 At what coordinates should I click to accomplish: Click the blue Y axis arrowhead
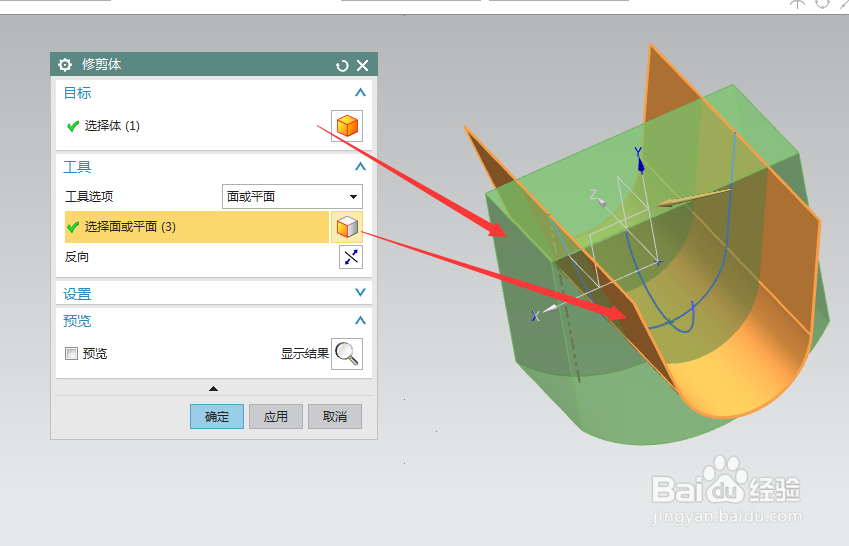(x=641, y=166)
